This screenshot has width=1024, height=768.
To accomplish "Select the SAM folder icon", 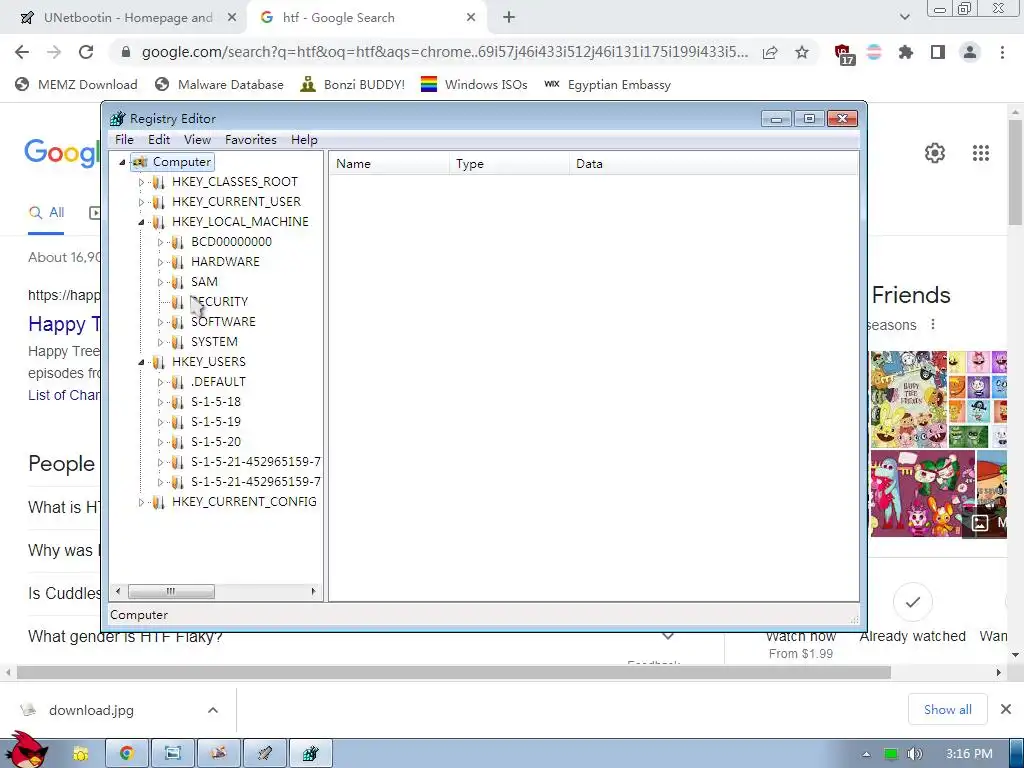I will [177, 282].
